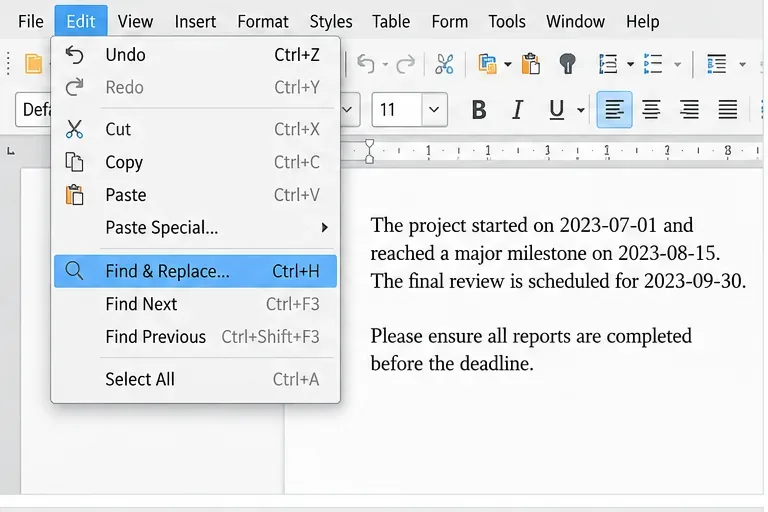The image size is (768, 512).
Task: Open the Styles menu
Action: point(331,22)
